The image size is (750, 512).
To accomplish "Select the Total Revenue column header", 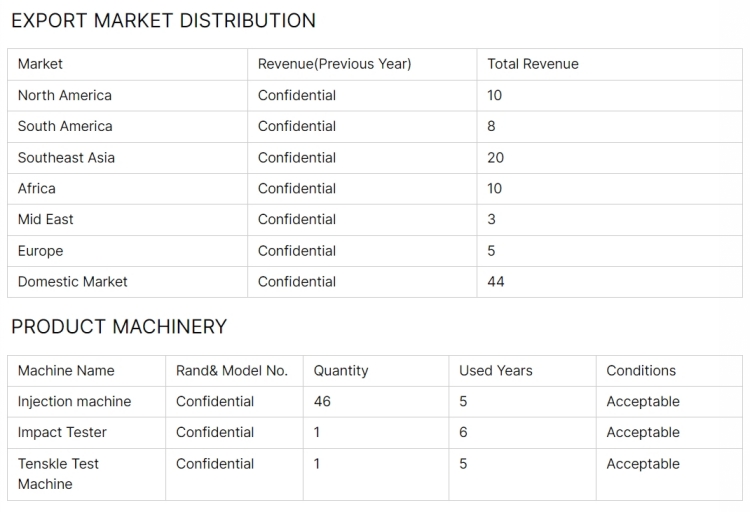I will 533,64.
